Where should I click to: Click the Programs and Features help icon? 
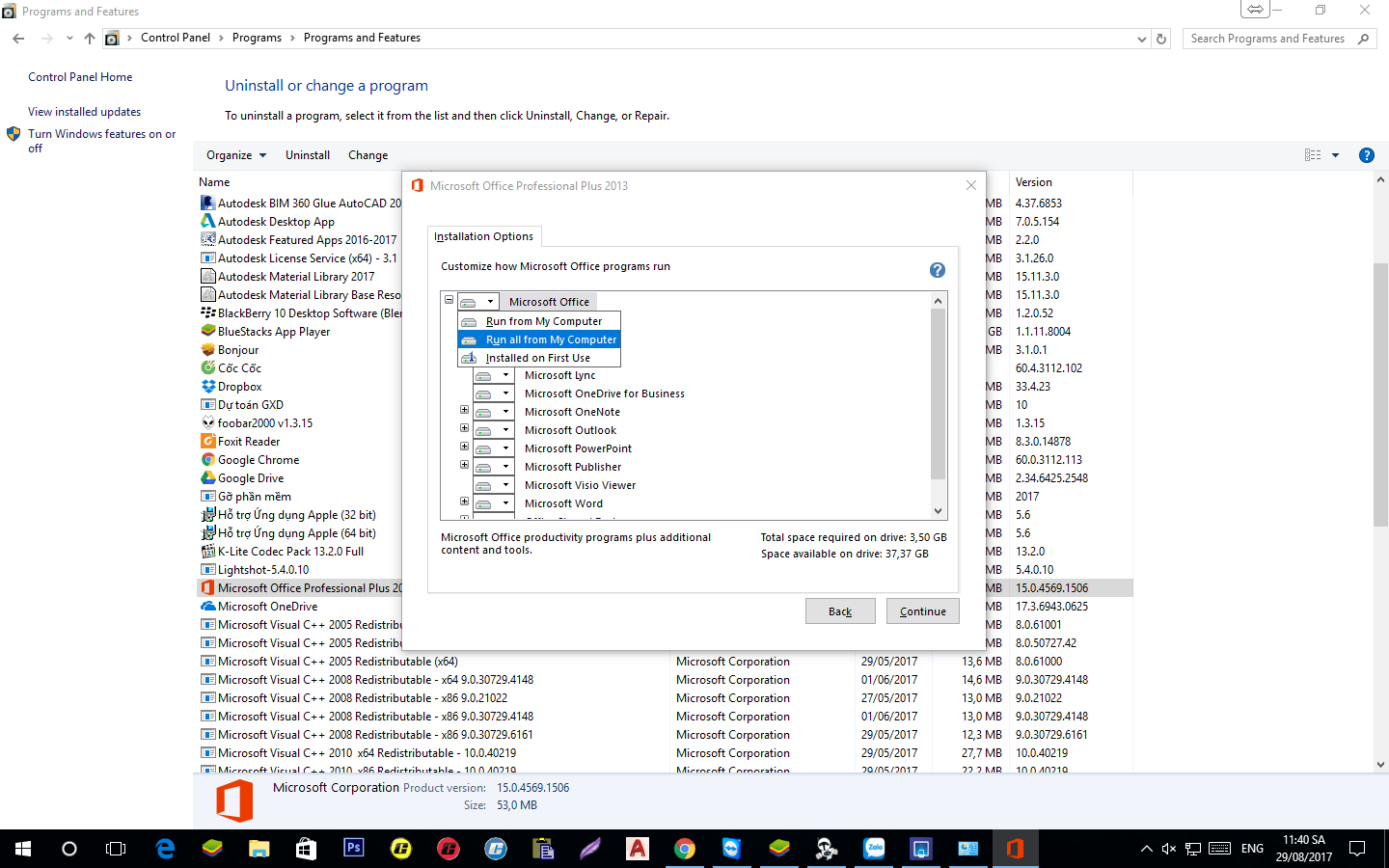(x=1366, y=155)
